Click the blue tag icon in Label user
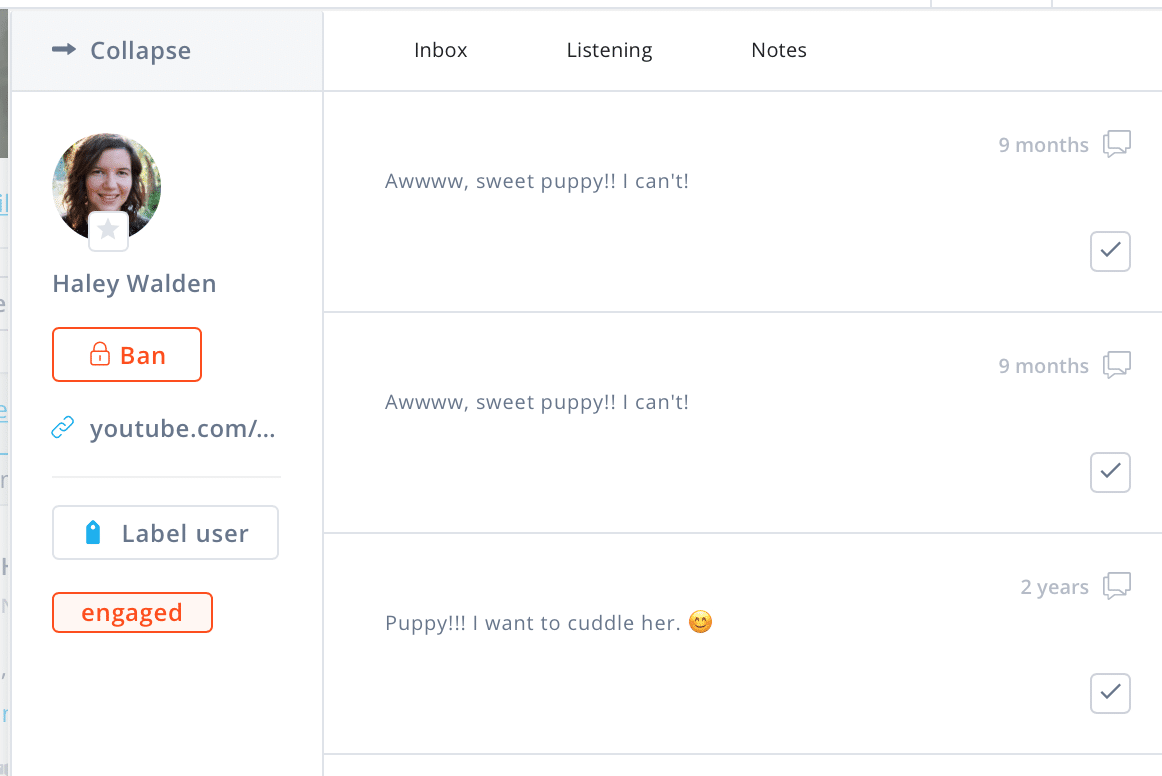The height and width of the screenshot is (776, 1162). 93,533
